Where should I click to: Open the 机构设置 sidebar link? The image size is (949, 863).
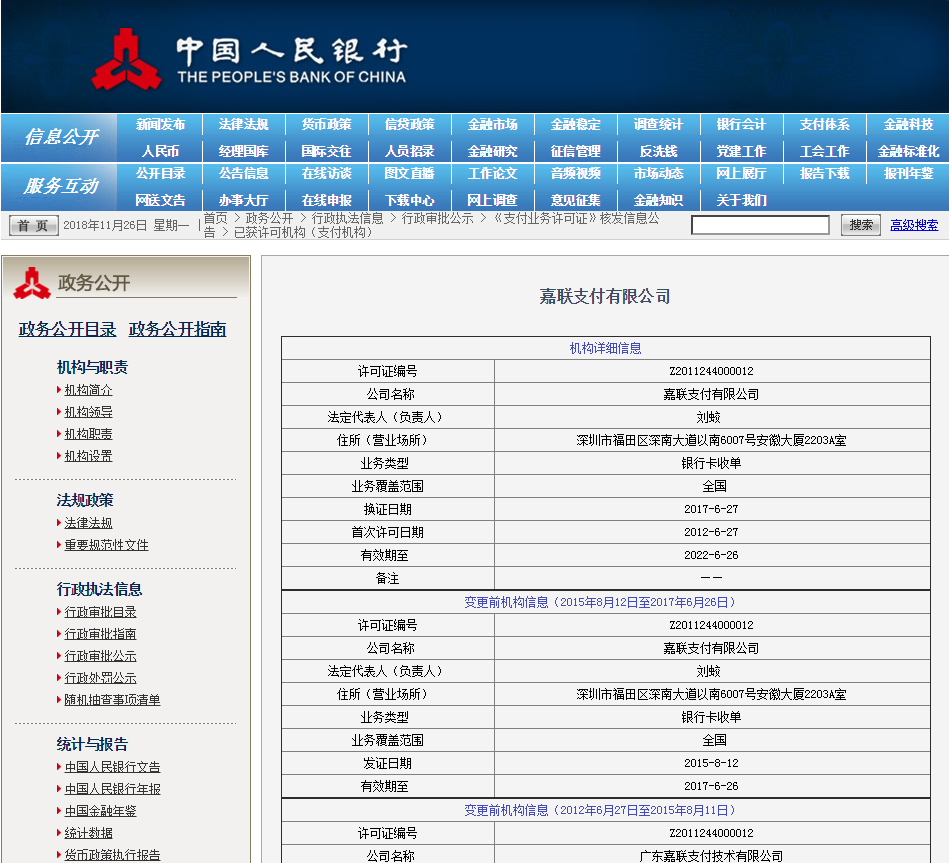88,456
